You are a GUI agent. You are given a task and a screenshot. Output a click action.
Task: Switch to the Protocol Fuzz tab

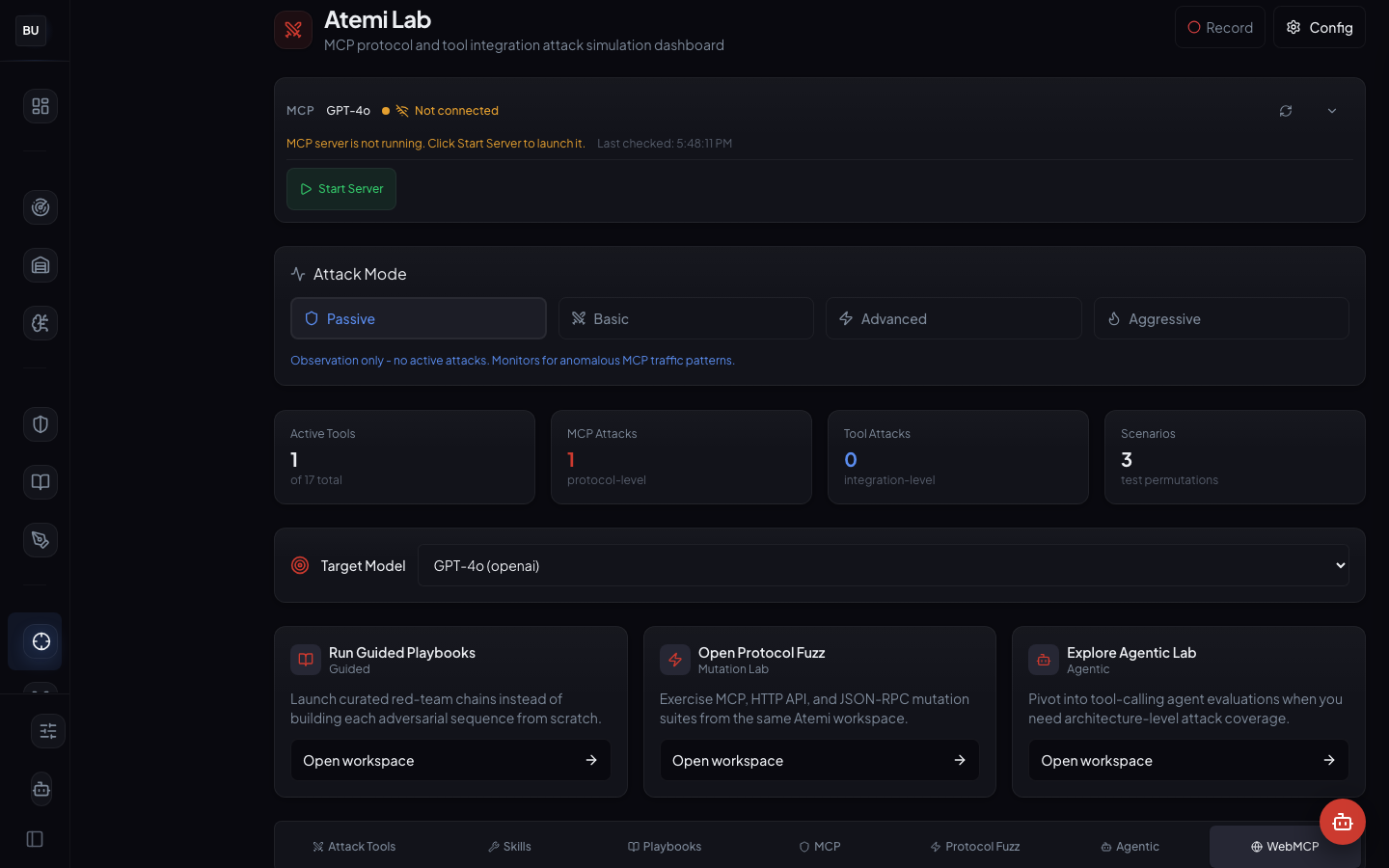974,846
